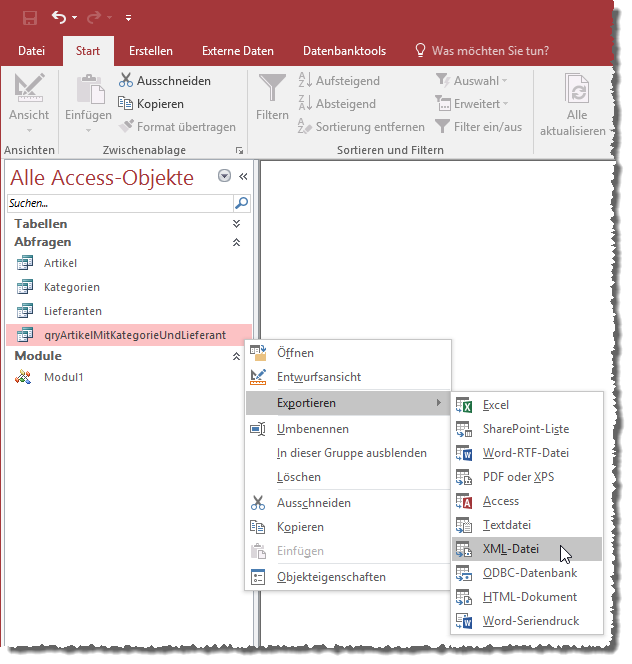The width and height of the screenshot is (632, 664).
Task: Click the Save icon in quick access toolbar
Action: click(30, 18)
